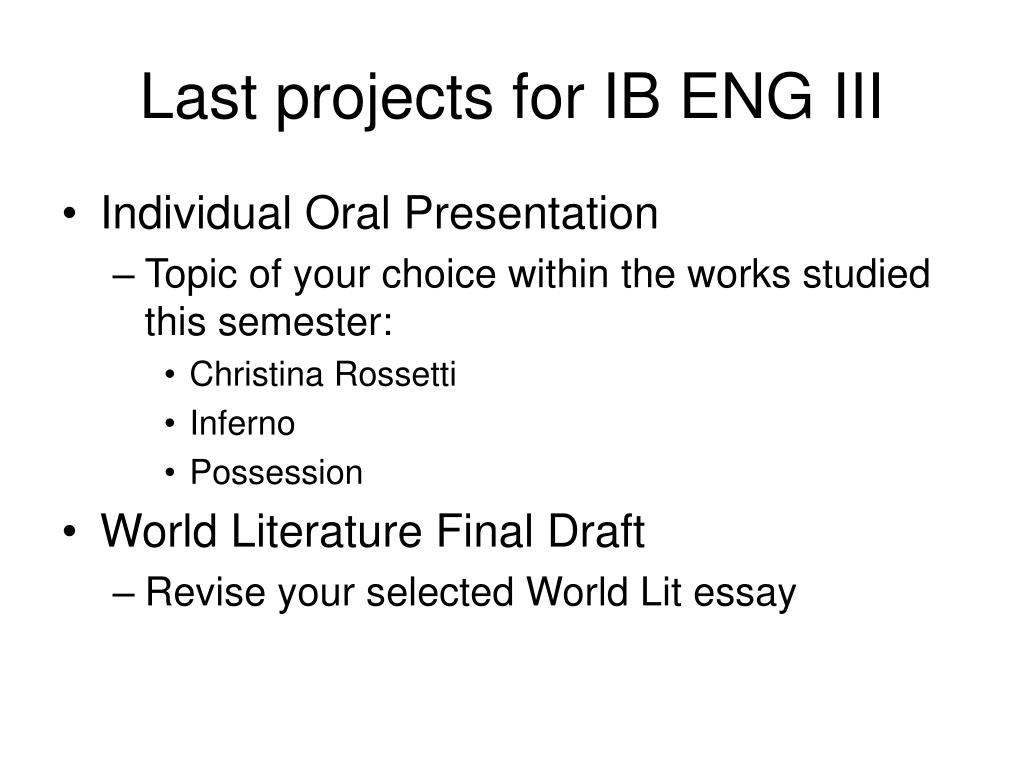Click the "this semester:" text line
Screen dimensions: 1024x768
(268, 322)
